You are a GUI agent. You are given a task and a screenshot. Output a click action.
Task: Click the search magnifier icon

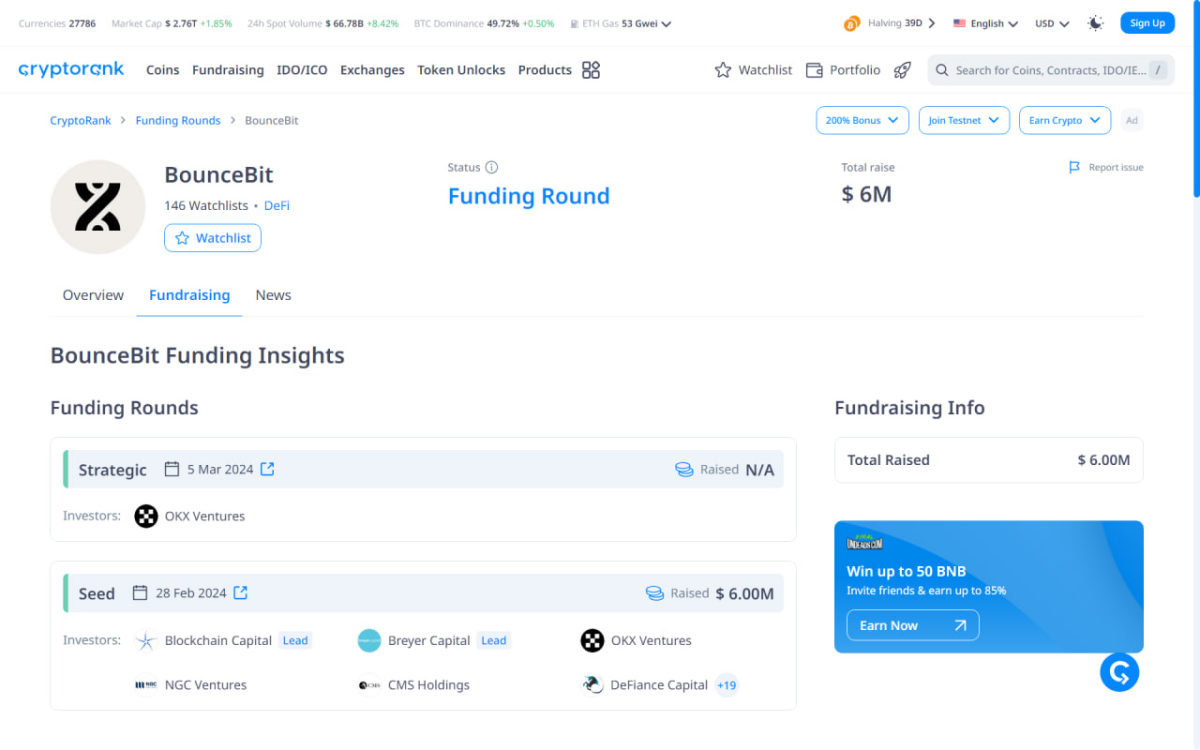[x=941, y=70]
